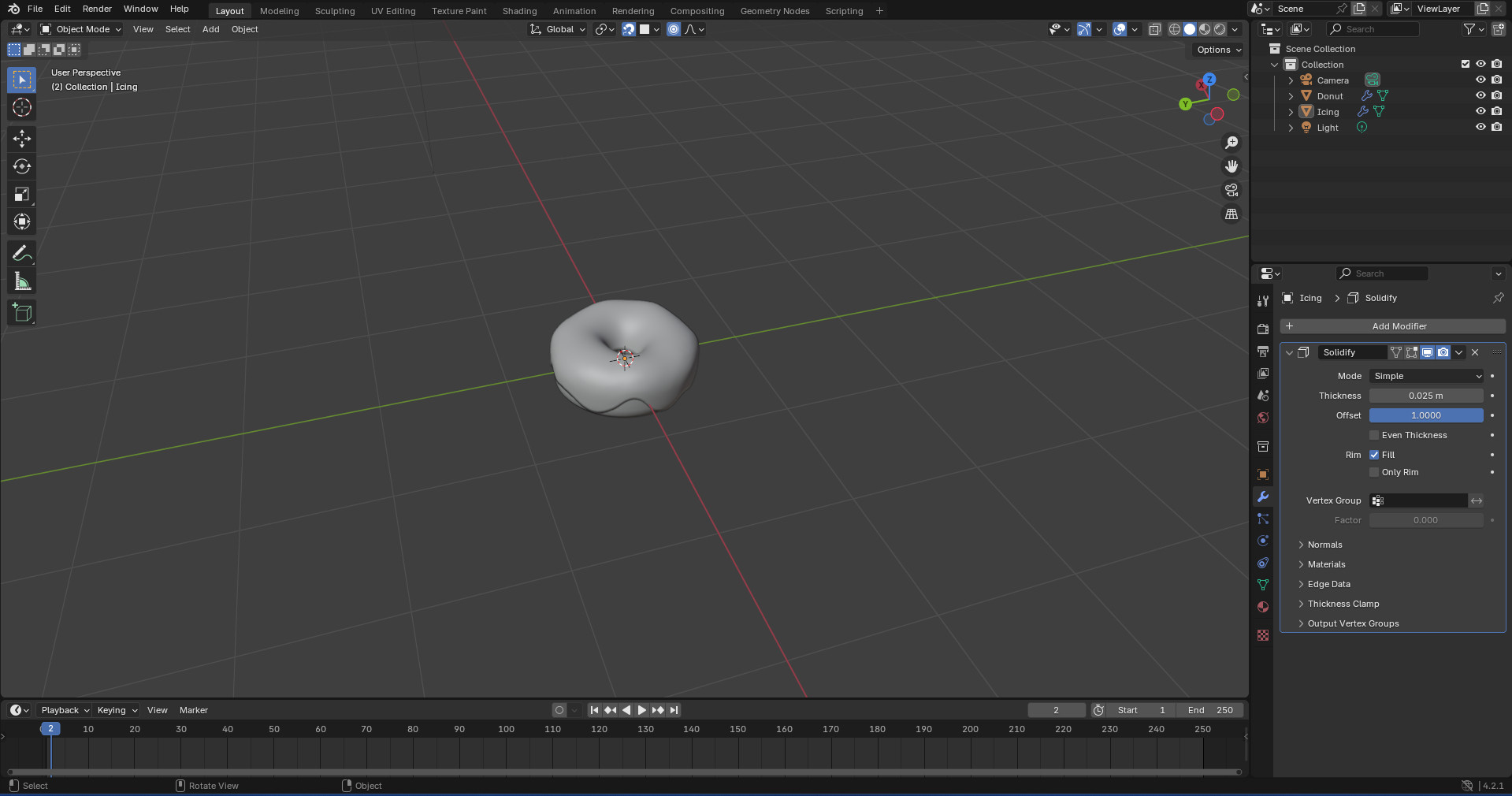Switch to the Geometry Nodes workspace tab
1512x796 pixels.
pyautogui.click(x=775, y=11)
